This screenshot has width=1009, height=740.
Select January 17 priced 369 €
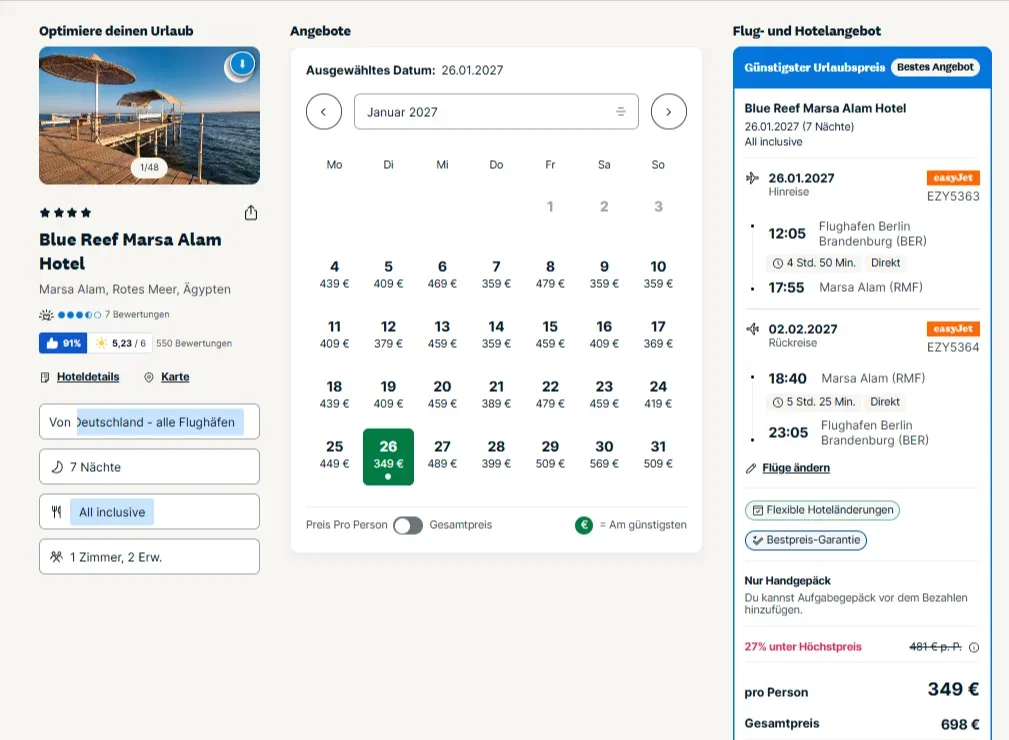(x=658, y=335)
